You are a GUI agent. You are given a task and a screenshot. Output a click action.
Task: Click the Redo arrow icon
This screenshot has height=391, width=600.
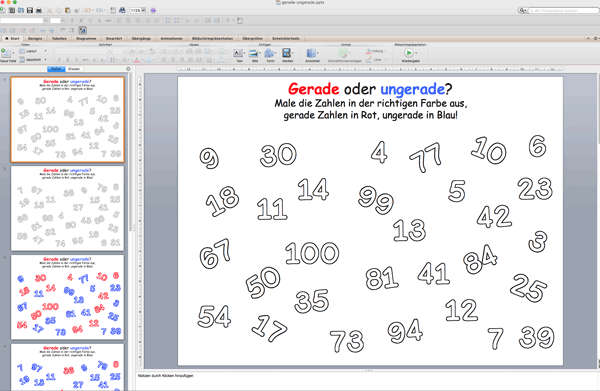pyautogui.click(x=99, y=10)
